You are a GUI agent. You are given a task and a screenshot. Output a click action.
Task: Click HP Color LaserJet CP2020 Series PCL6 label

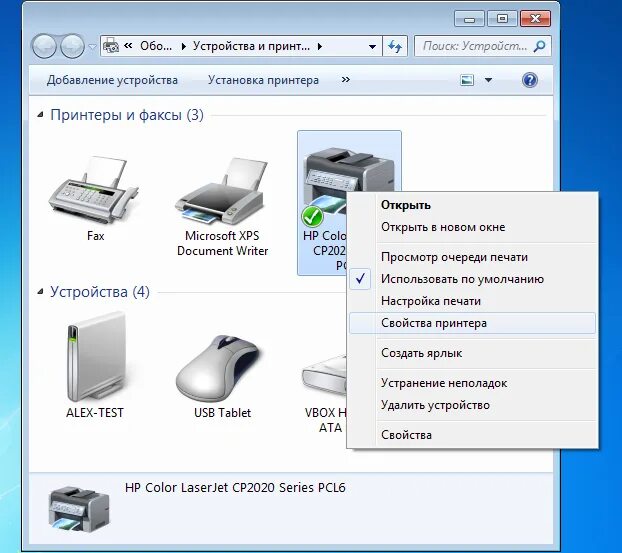pyautogui.click(x=235, y=488)
